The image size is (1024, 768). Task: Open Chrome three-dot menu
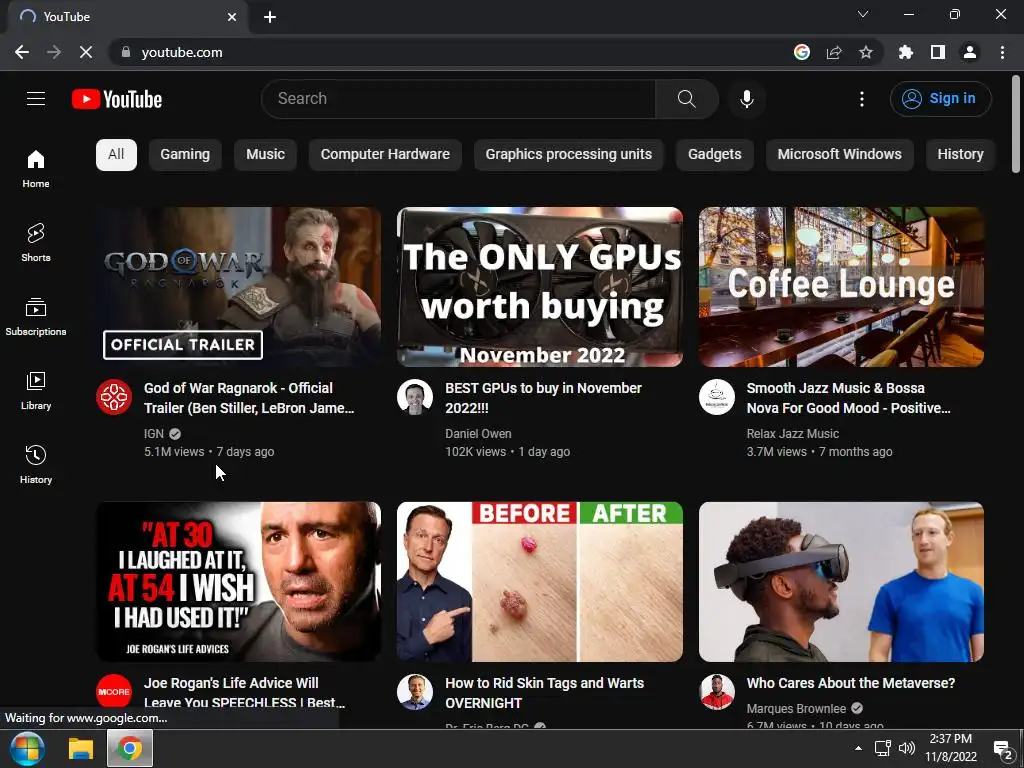coord(1002,52)
